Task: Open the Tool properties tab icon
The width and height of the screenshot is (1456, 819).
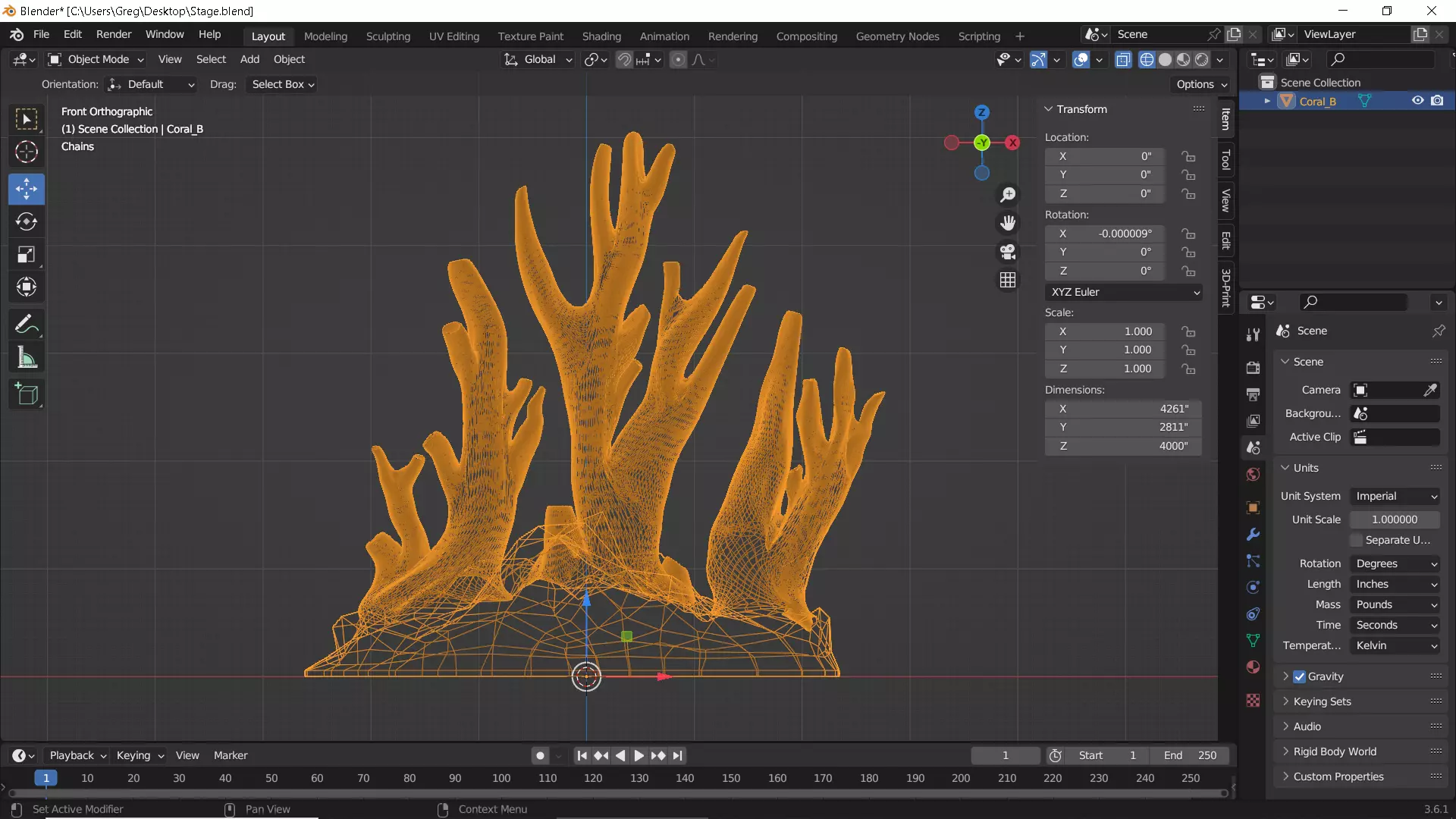Action: [1253, 335]
